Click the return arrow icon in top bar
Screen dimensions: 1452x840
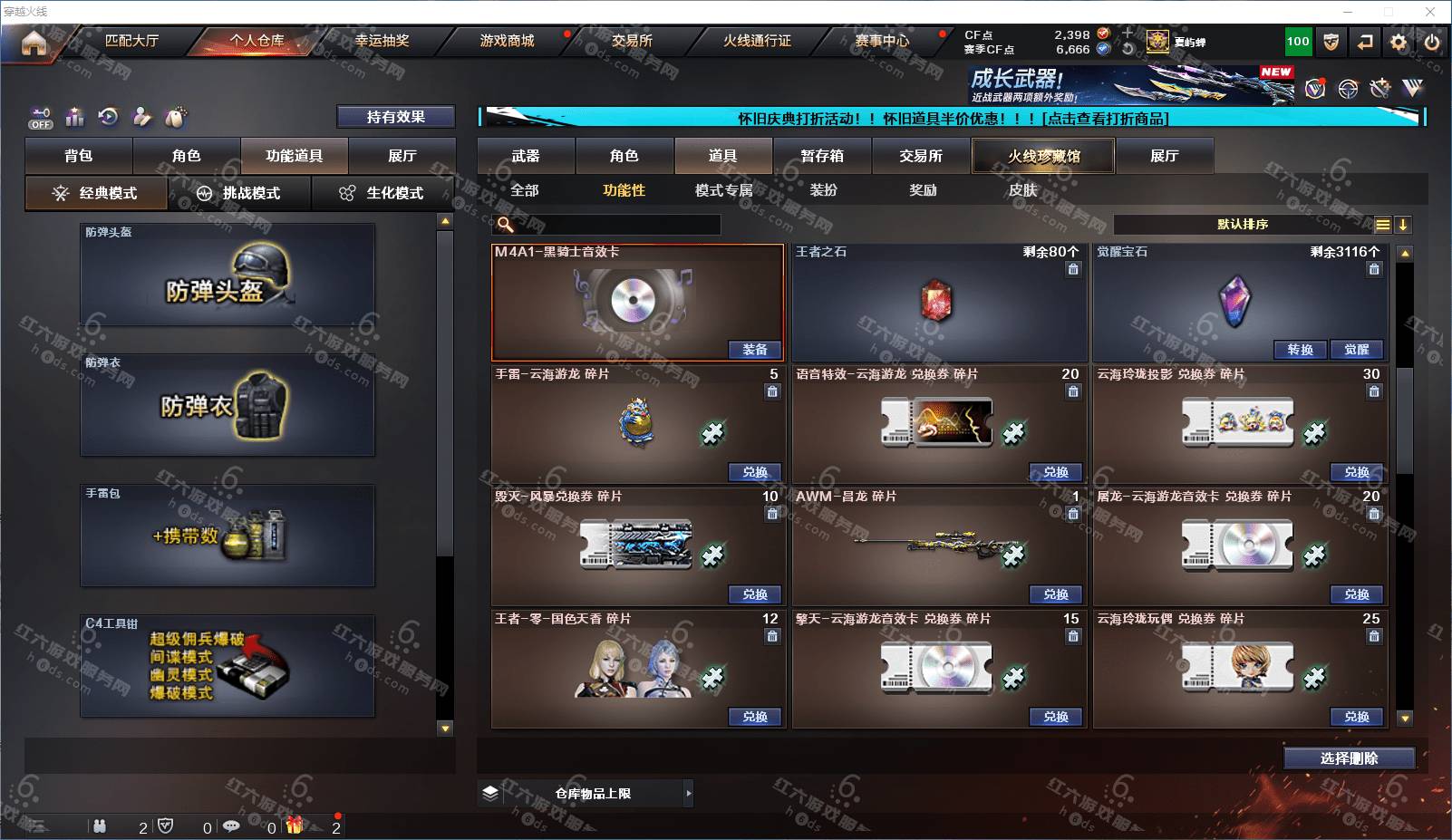pos(1364,42)
